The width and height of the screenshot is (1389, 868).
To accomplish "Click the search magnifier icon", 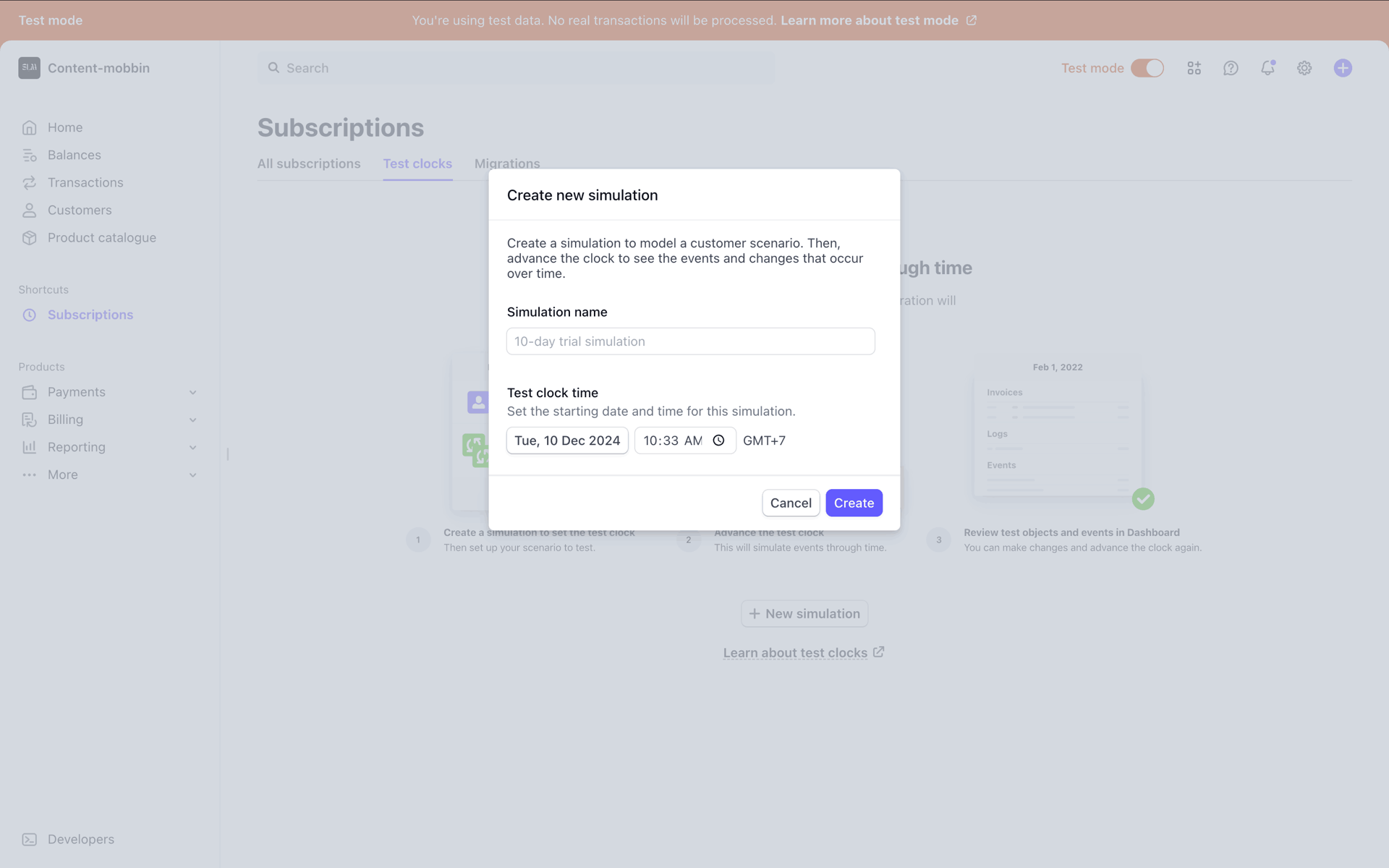I will [273, 68].
